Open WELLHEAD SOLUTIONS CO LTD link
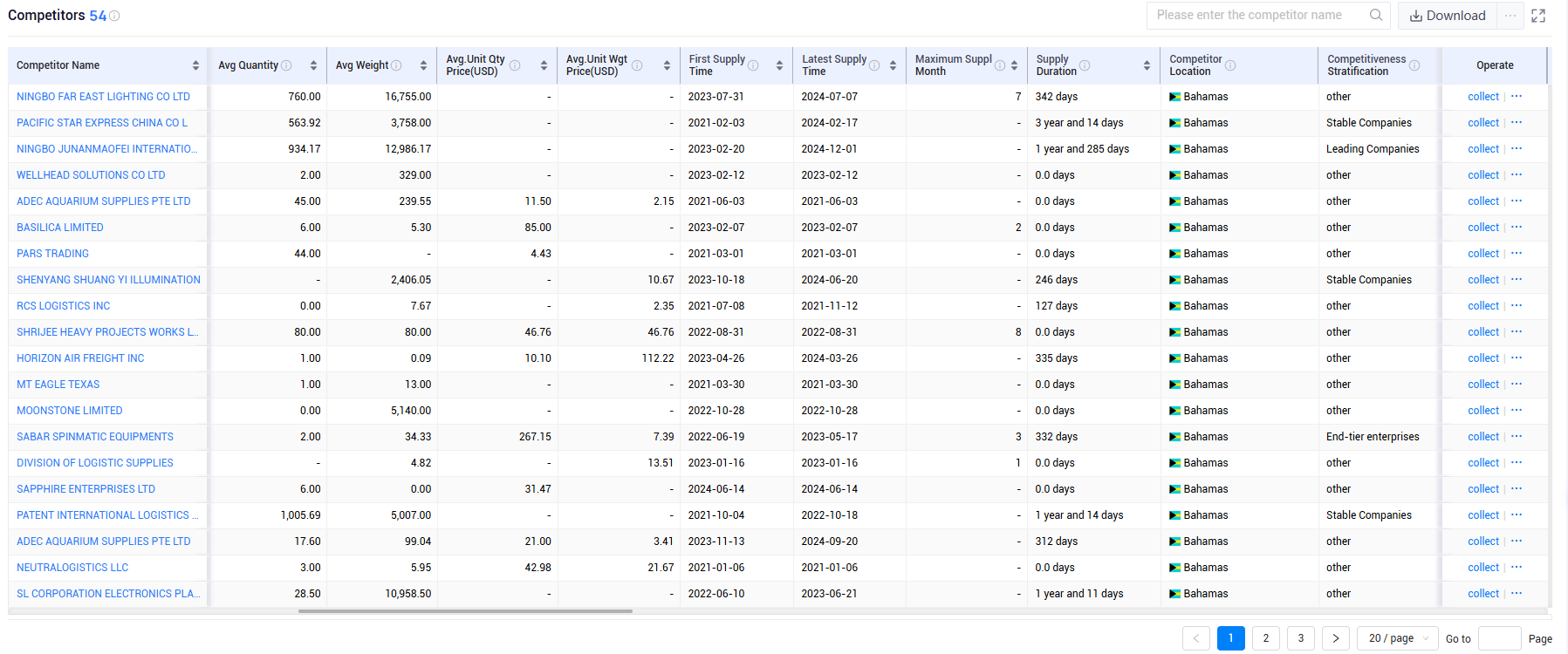 (91, 175)
